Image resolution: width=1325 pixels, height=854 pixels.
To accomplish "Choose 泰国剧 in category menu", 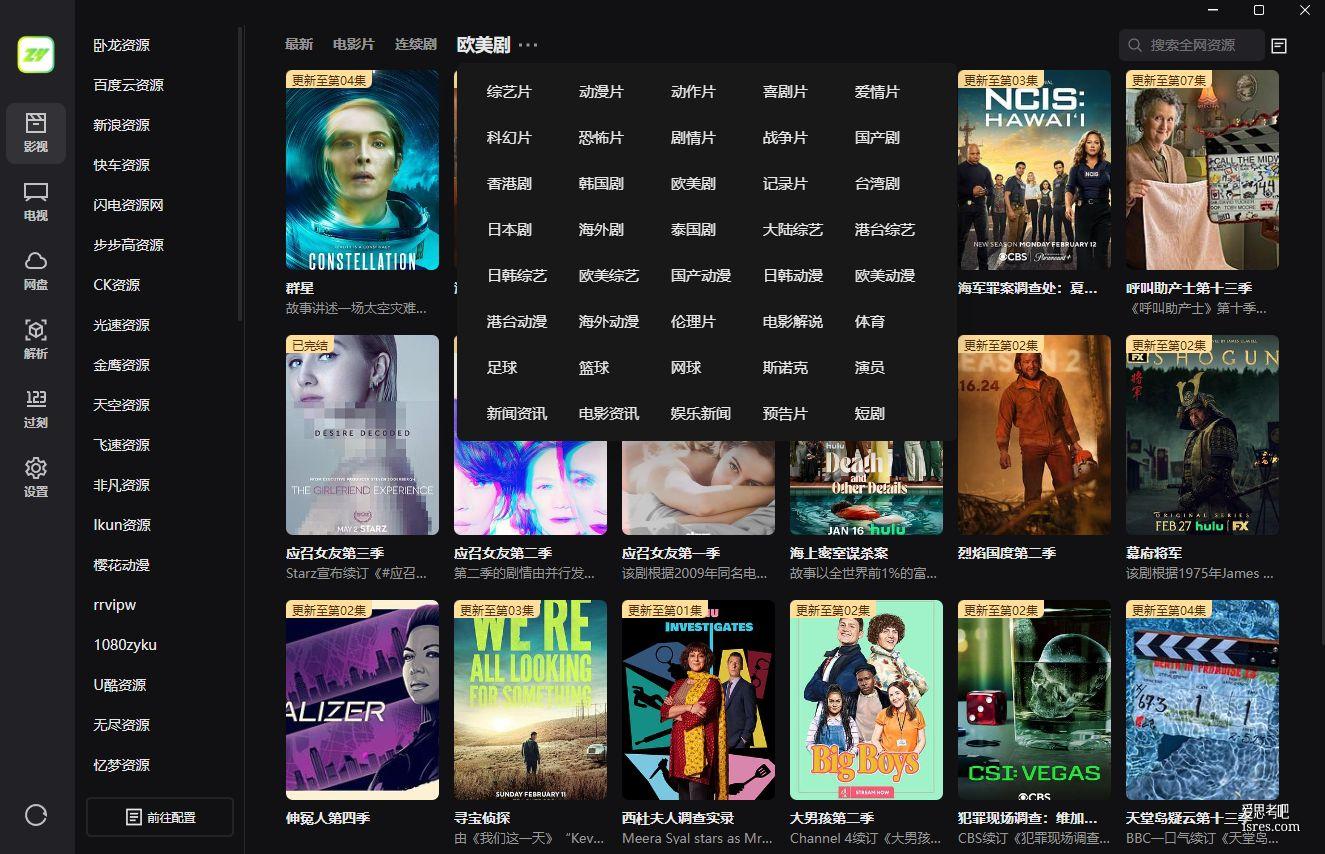I will point(693,229).
